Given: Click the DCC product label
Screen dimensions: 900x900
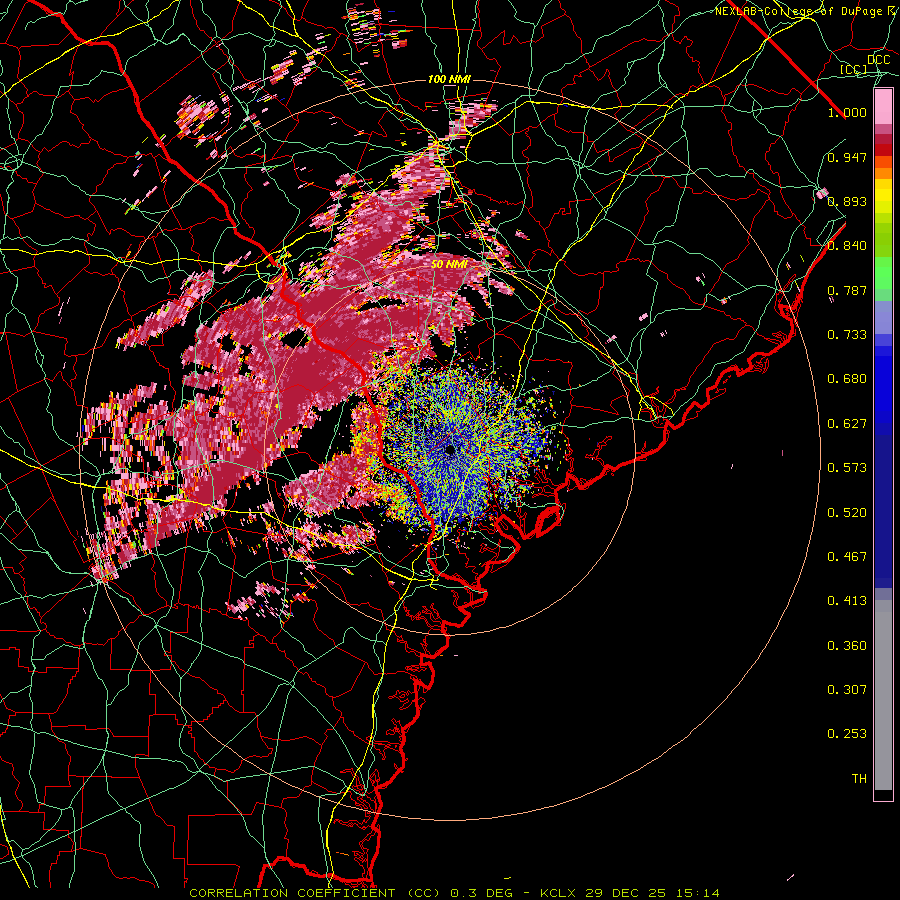Looking at the screenshot, I should [x=878, y=60].
